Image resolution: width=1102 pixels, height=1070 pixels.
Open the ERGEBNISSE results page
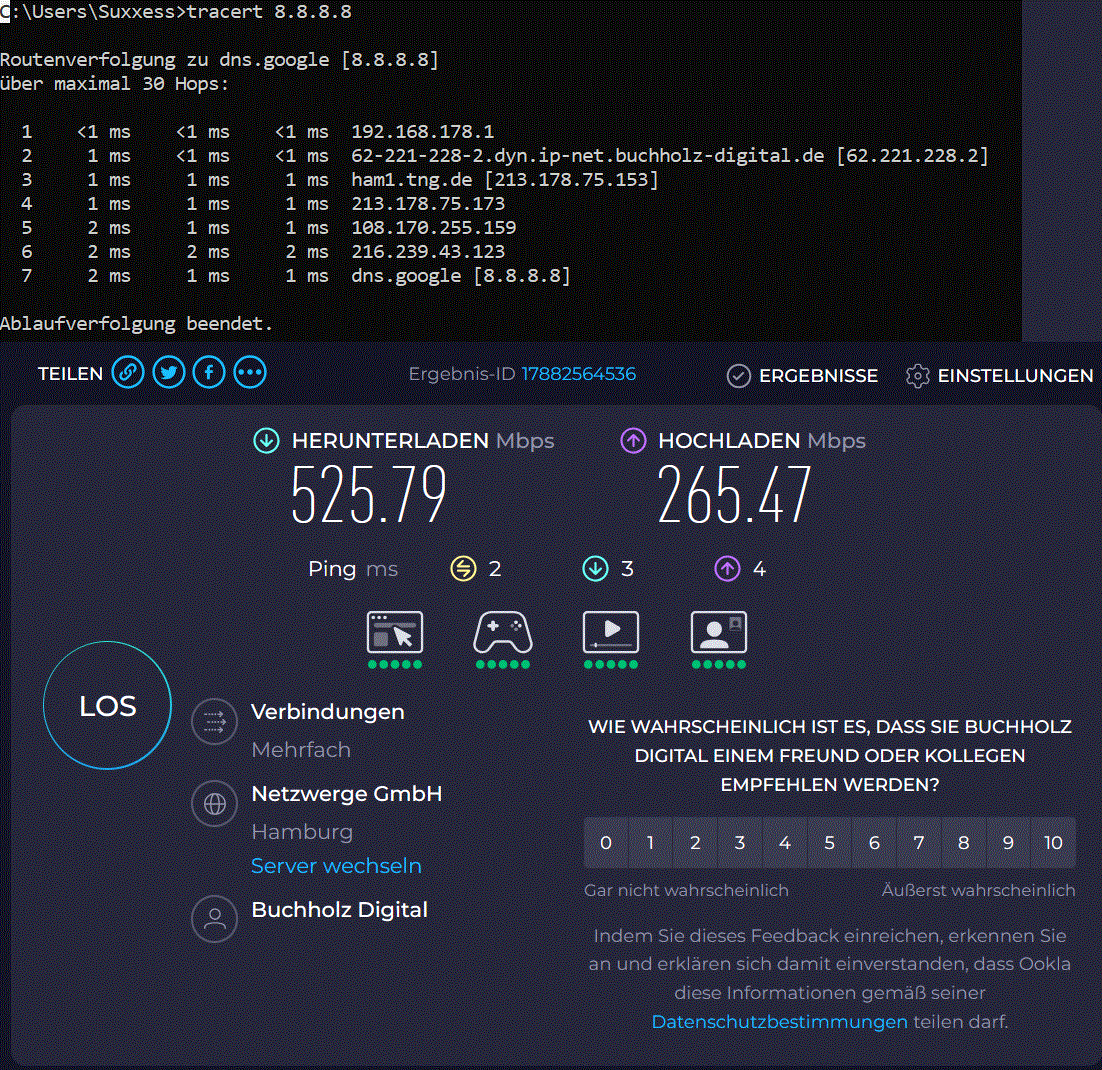tap(802, 376)
